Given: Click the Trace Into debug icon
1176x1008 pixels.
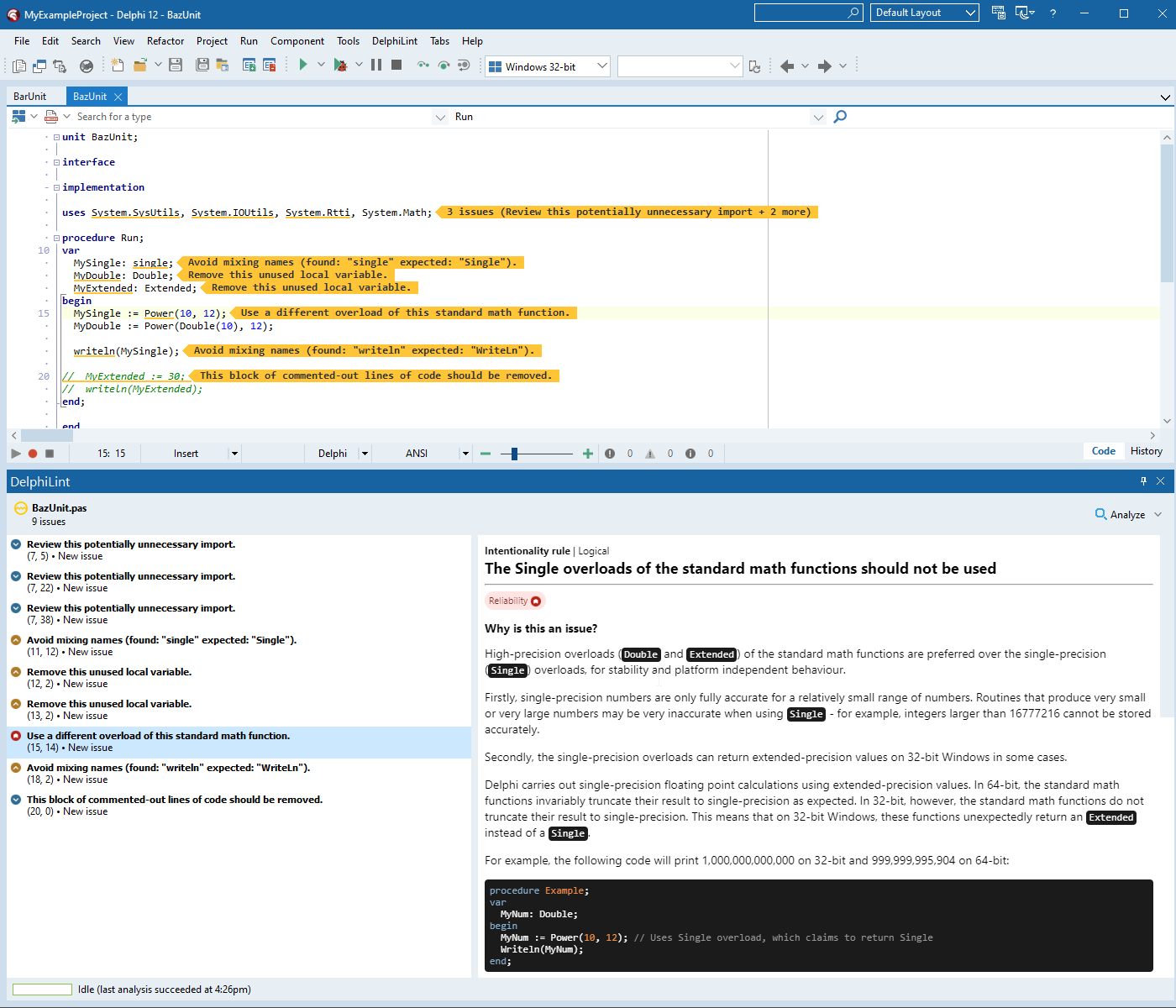Looking at the screenshot, I should click(423, 66).
